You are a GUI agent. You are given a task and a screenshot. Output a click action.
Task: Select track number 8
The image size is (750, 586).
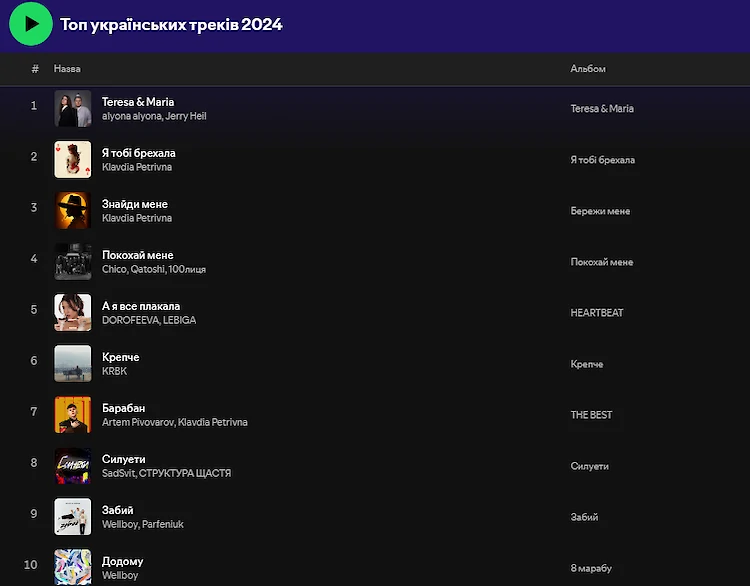point(34,463)
